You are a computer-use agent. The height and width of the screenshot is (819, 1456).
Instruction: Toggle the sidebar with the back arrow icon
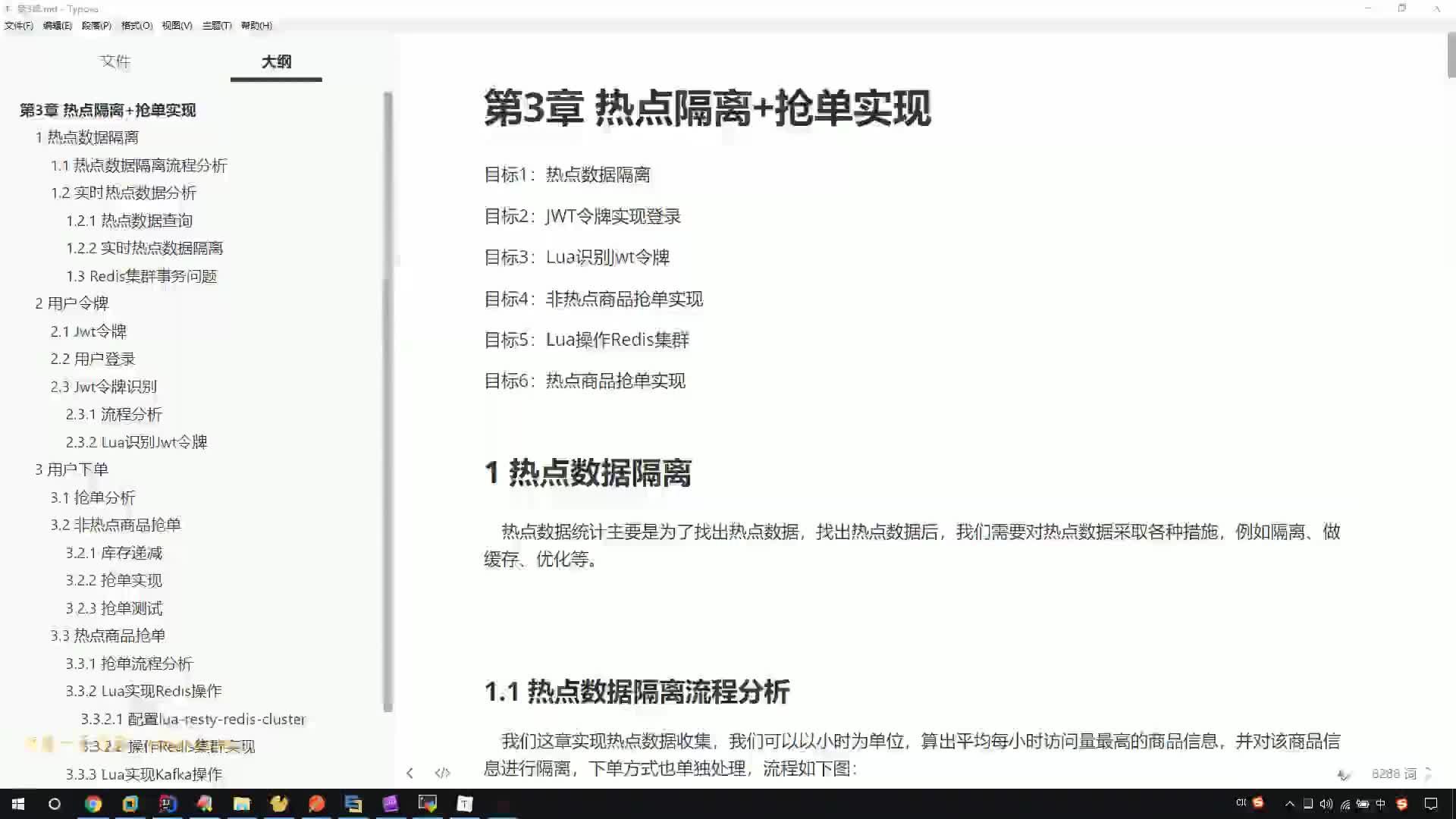coord(409,773)
